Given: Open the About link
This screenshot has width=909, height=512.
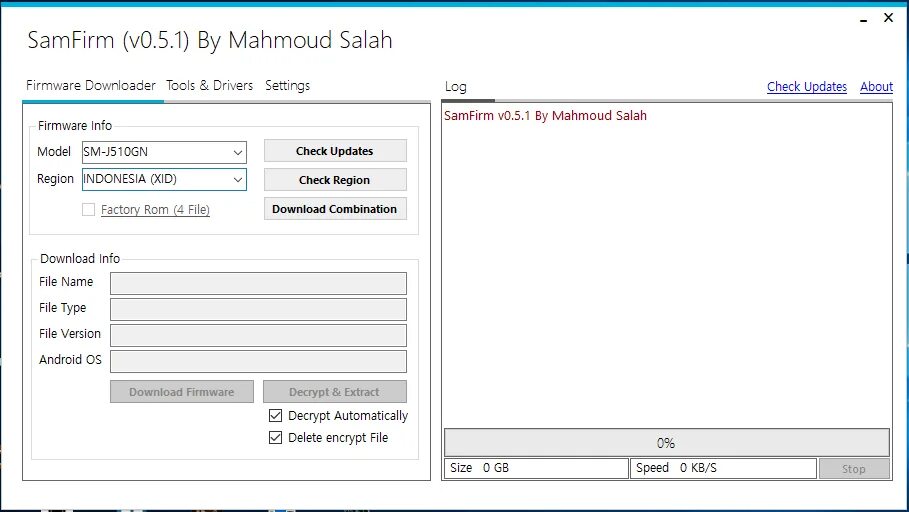Looking at the screenshot, I should (x=877, y=87).
